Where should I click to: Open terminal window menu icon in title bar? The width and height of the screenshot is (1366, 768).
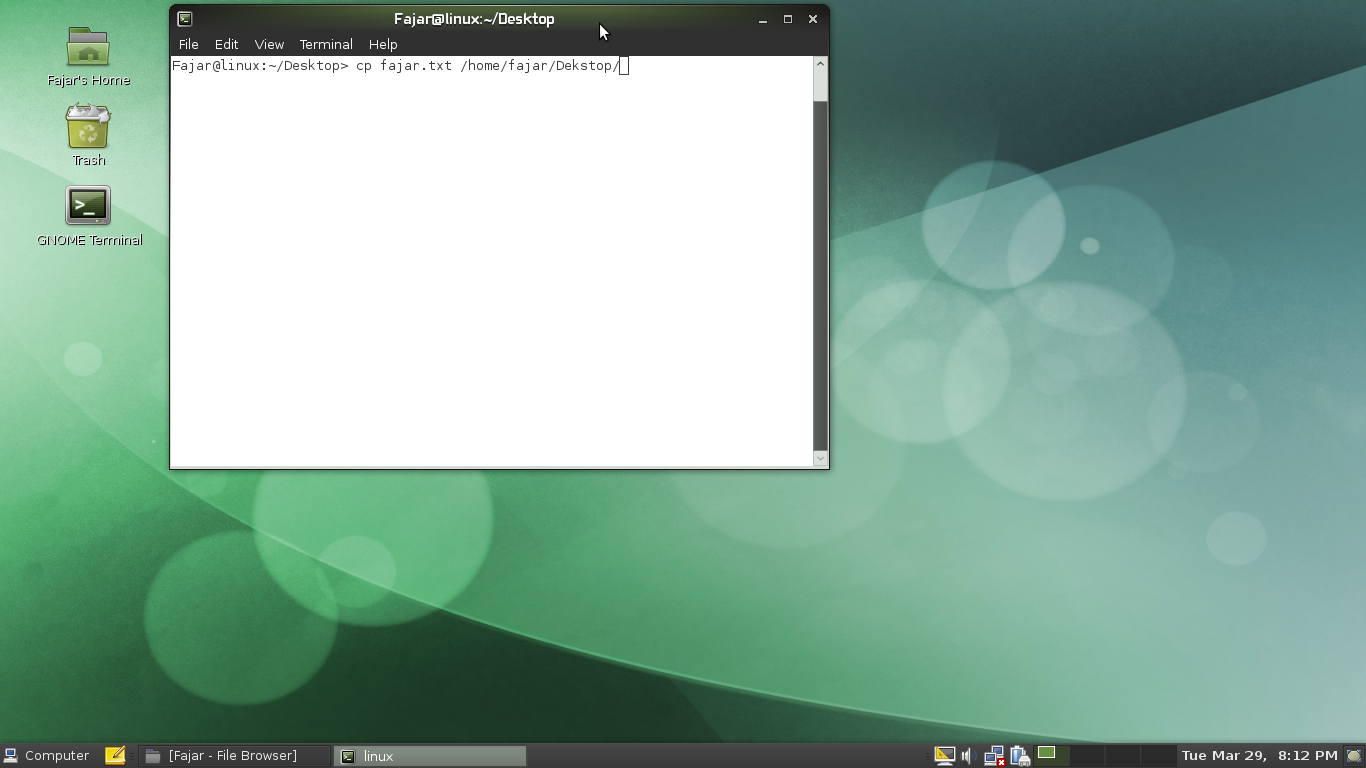[185, 18]
